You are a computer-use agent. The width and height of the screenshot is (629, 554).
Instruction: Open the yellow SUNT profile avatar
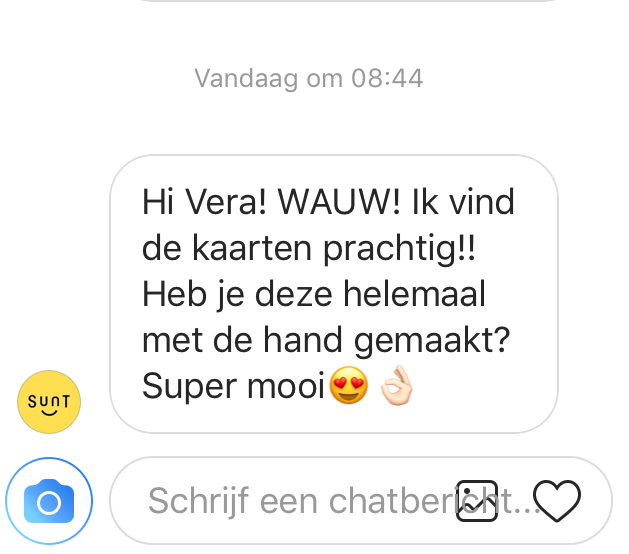click(49, 402)
